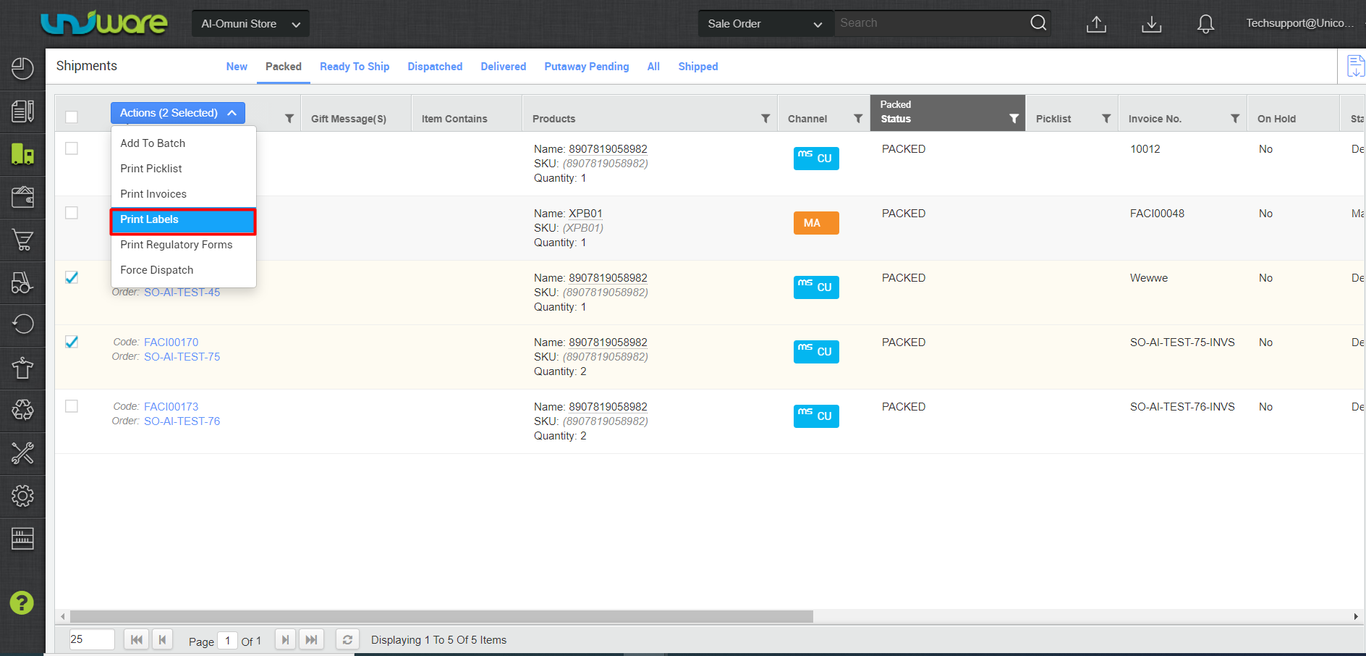
Task: Open the warehouse shelf sidebar icon
Action: pos(22,539)
